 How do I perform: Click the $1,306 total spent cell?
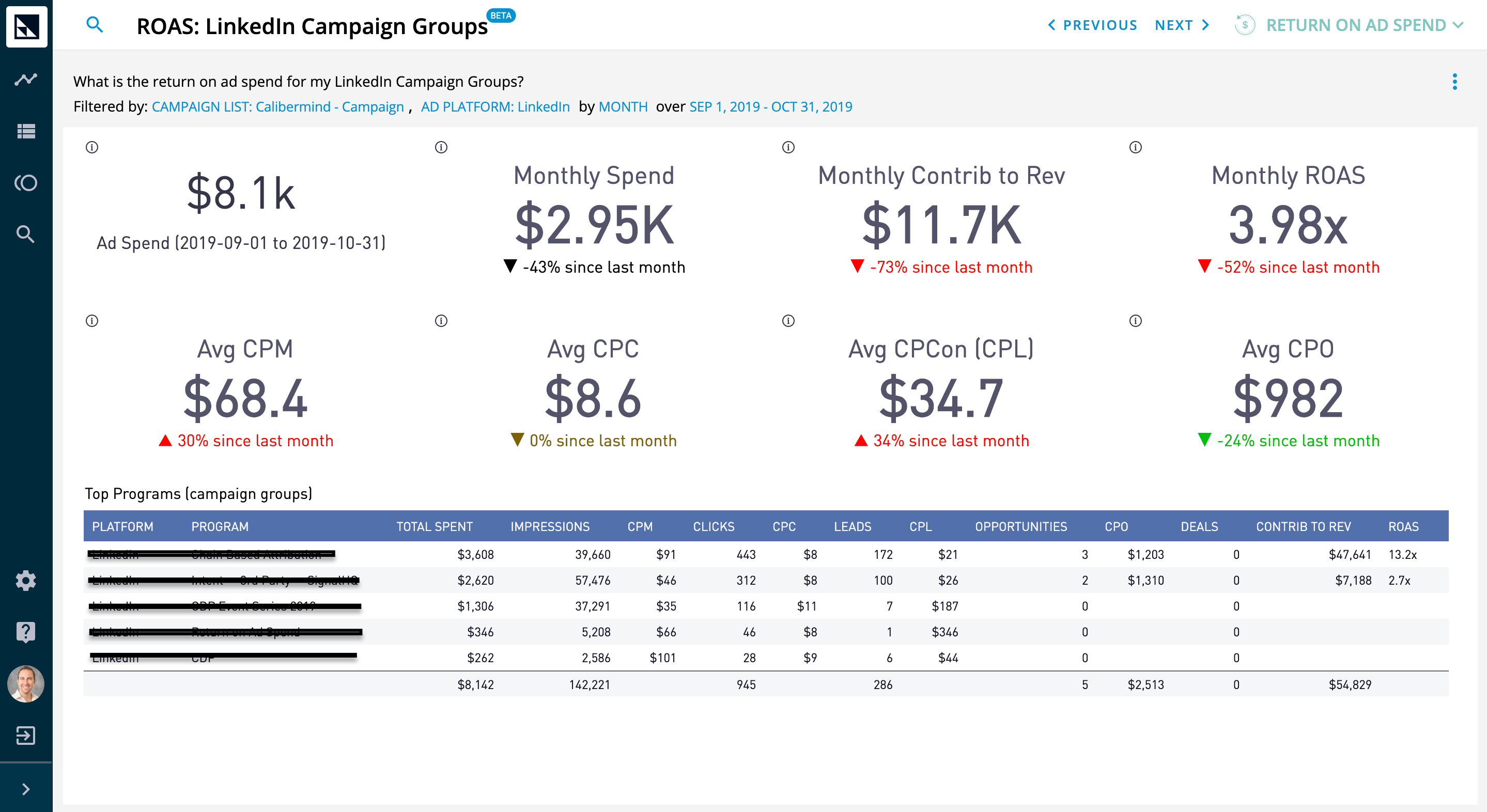click(476, 606)
